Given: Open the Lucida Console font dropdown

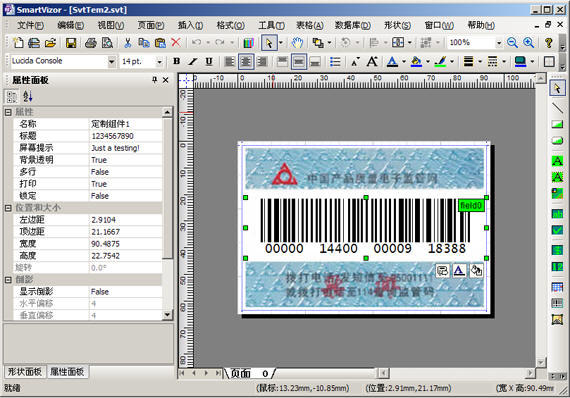Looking at the screenshot, I should pos(112,62).
